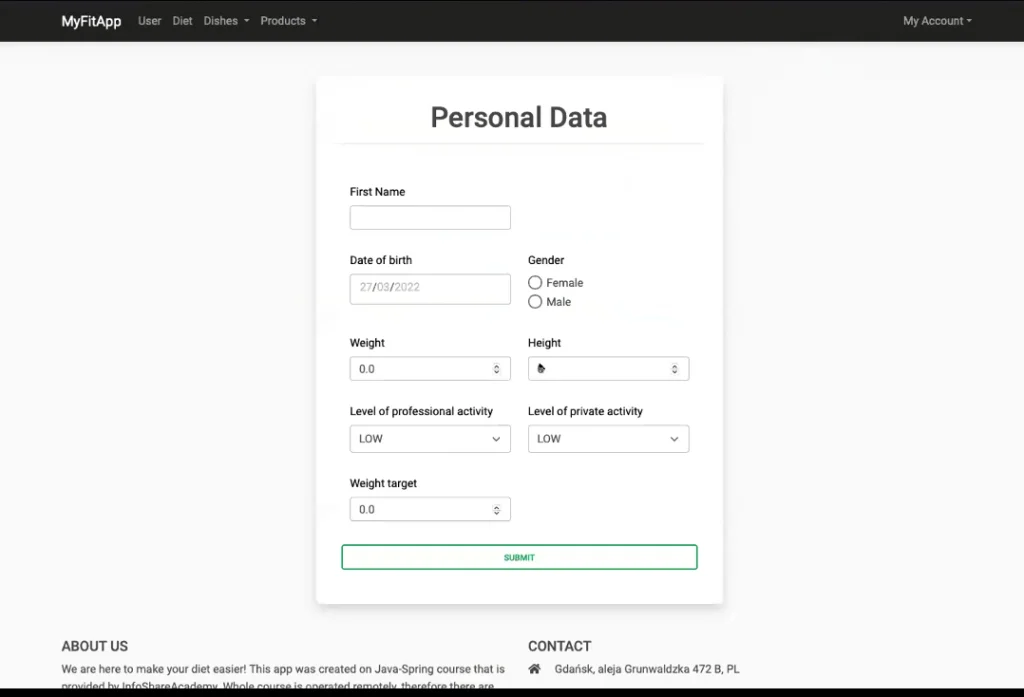Expand the Dishes menu in the navbar
Image resolution: width=1024 pixels, height=697 pixels.
226,21
